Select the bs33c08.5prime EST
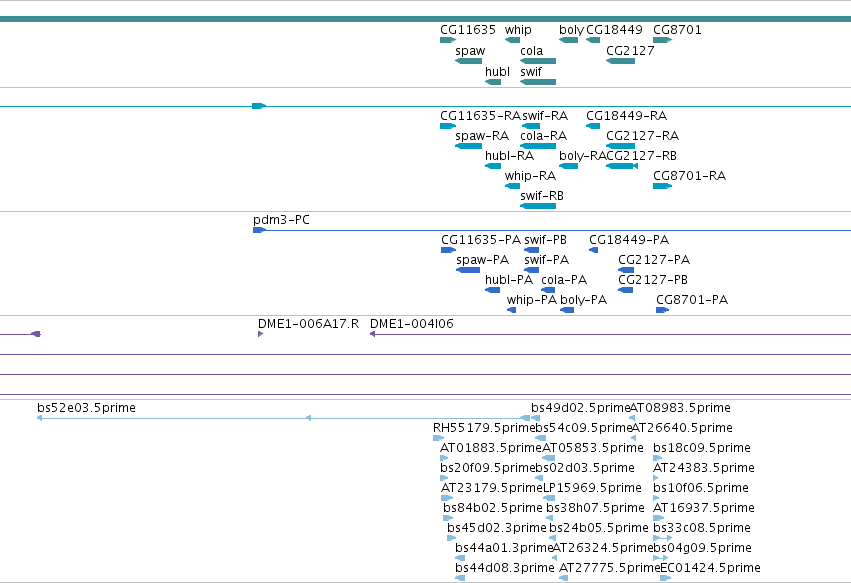851x583 pixels. coord(663,538)
